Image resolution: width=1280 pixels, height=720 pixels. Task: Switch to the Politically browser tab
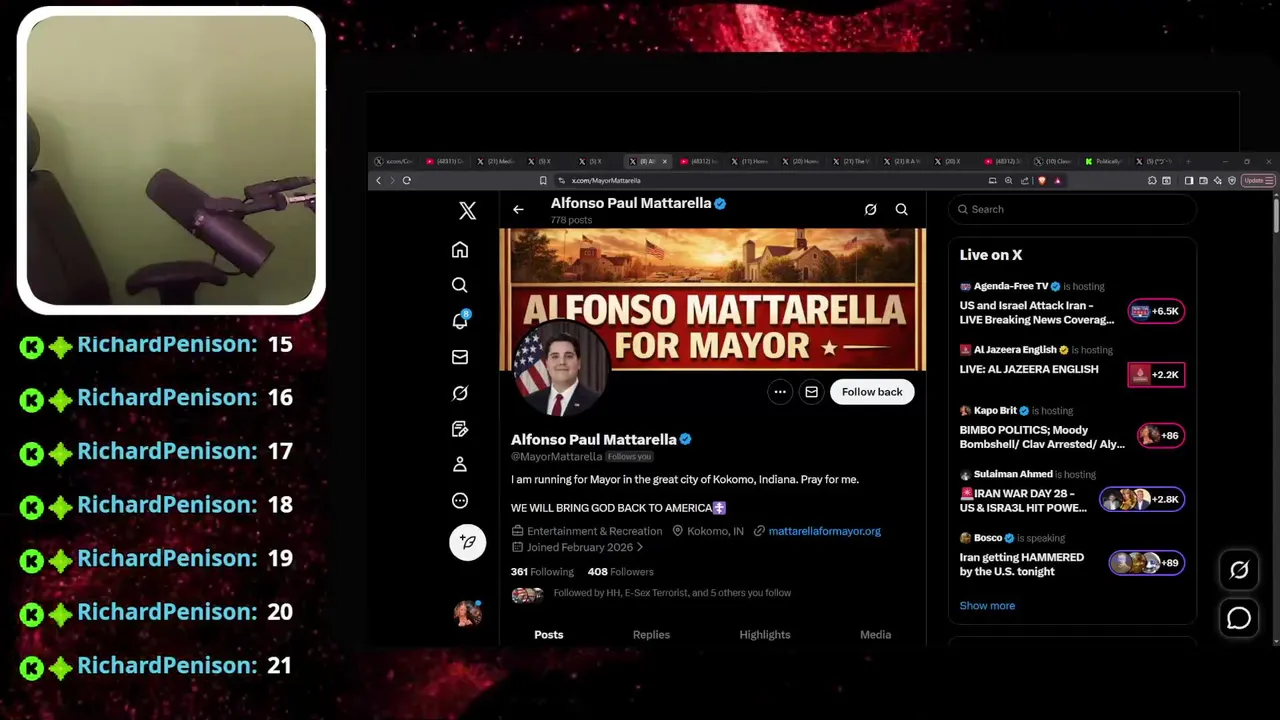point(1106,161)
